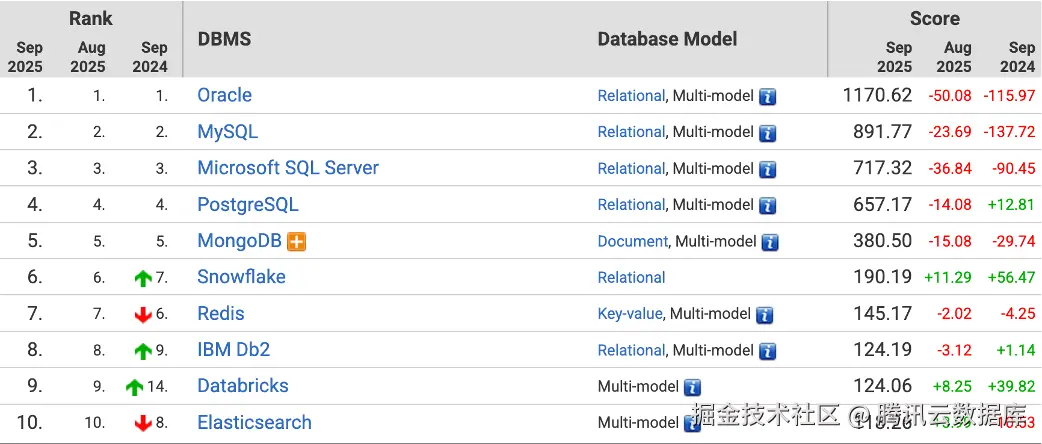
Task: Open the MySQL DBMS link
Action: pos(227,132)
